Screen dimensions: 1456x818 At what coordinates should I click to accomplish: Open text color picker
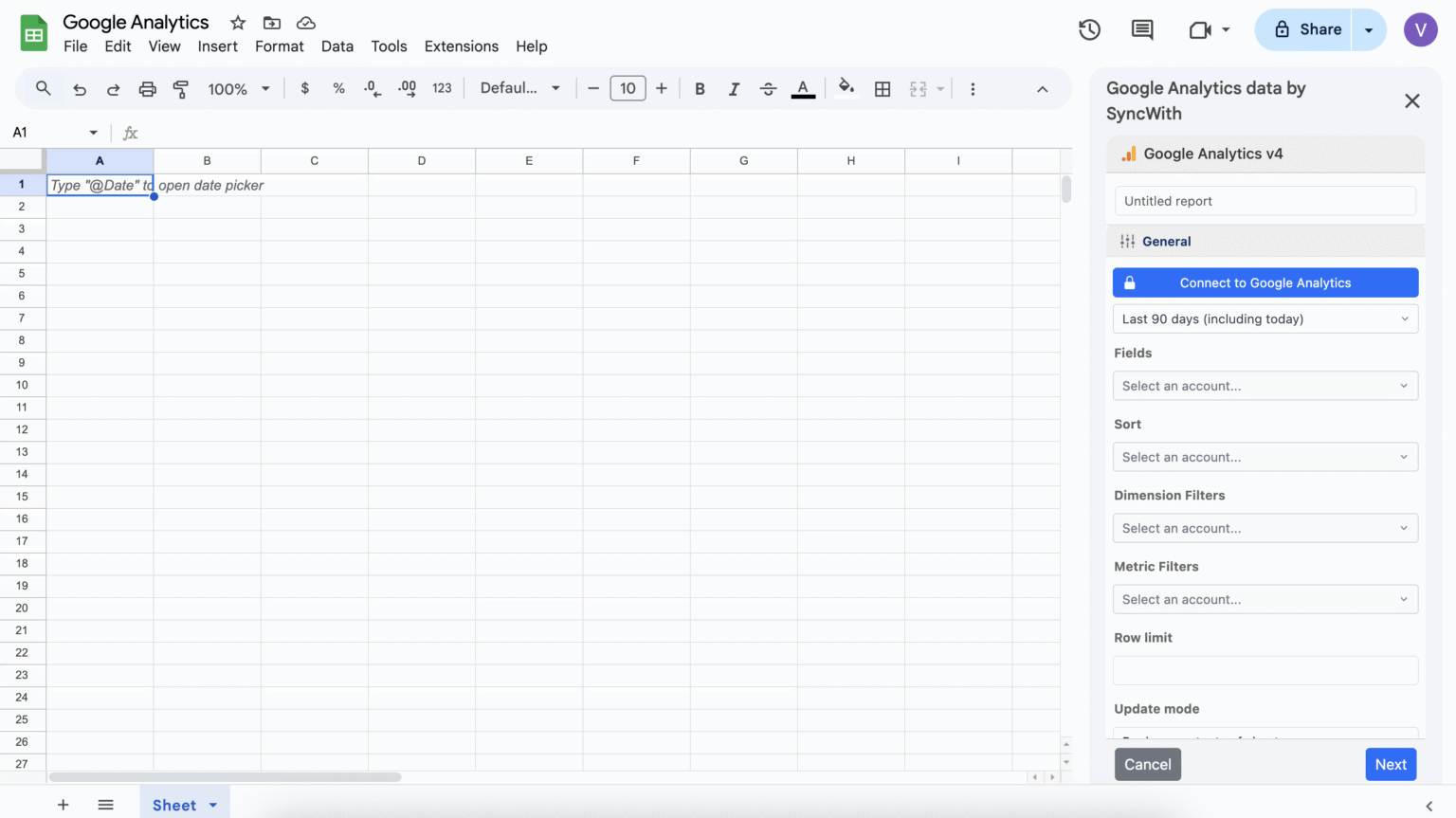[803, 88]
